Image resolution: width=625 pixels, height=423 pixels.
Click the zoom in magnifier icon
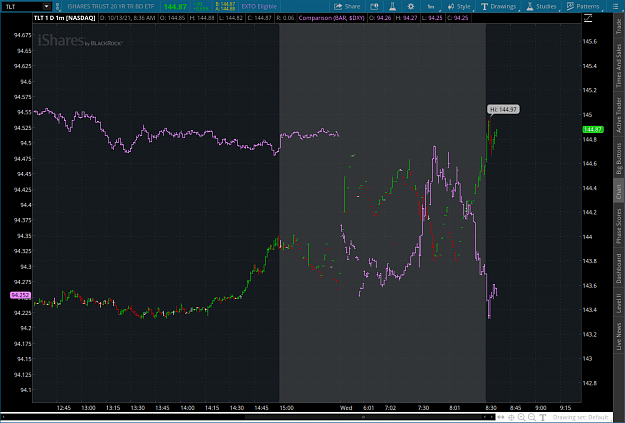point(521,417)
